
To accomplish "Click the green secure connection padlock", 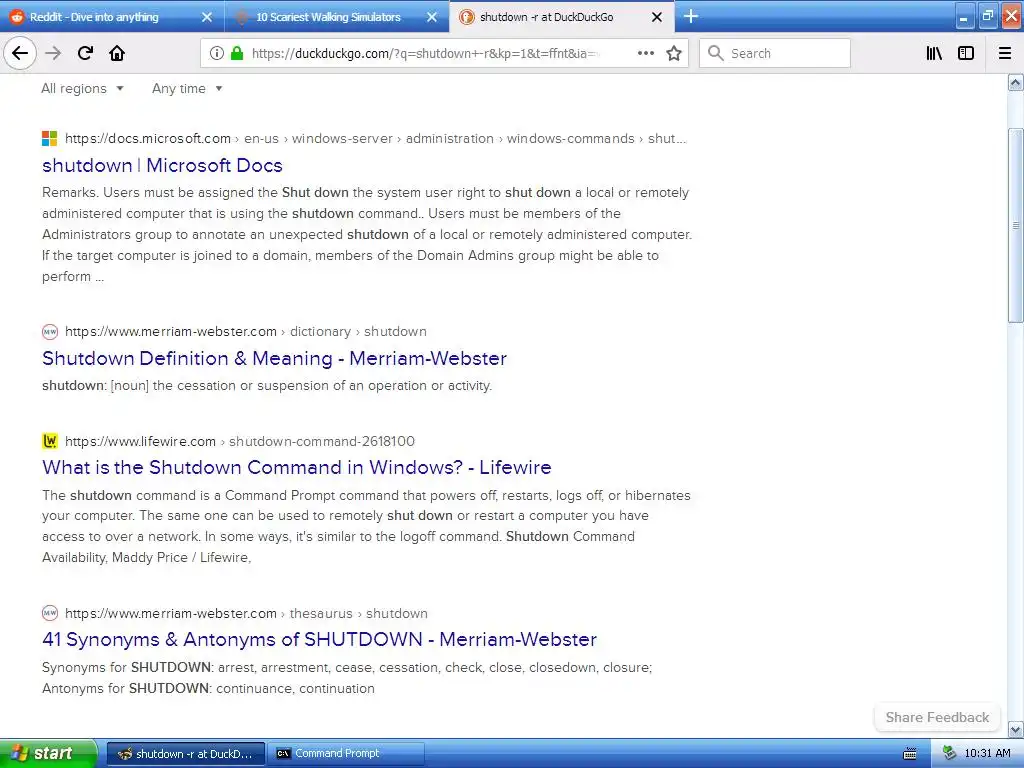I will [237, 54].
